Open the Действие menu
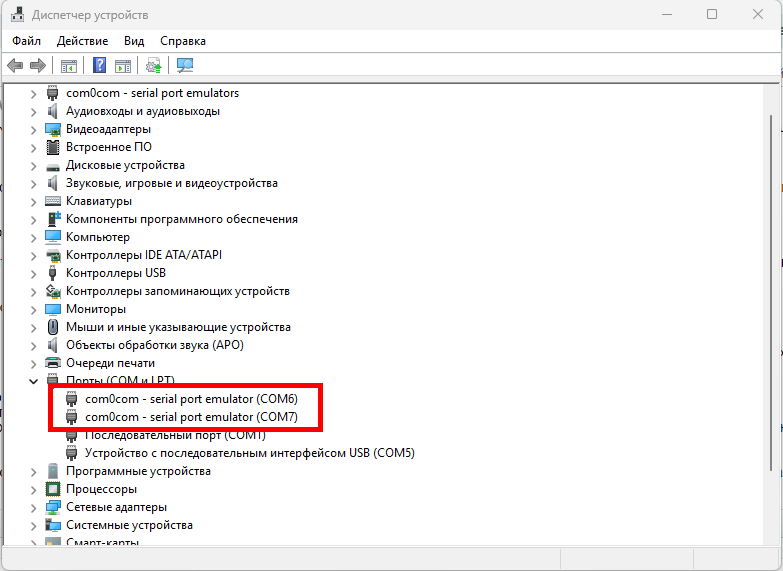This screenshot has width=783, height=571. click(82, 40)
